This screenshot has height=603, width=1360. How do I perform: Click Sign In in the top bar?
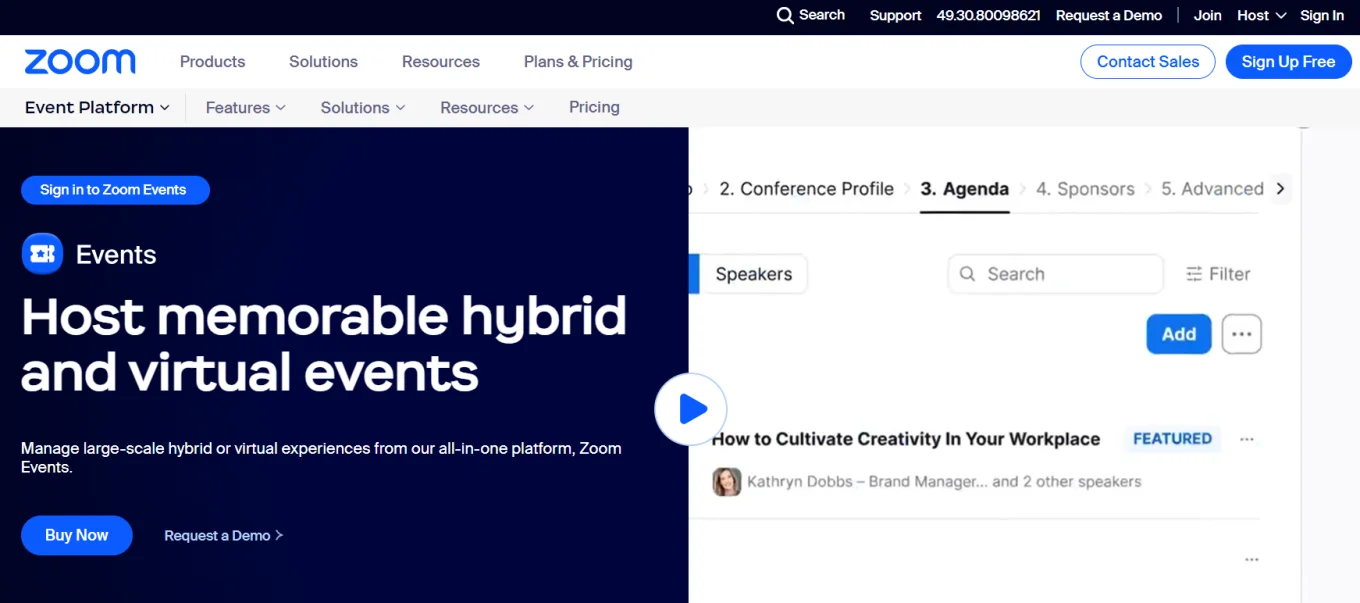click(x=1322, y=15)
